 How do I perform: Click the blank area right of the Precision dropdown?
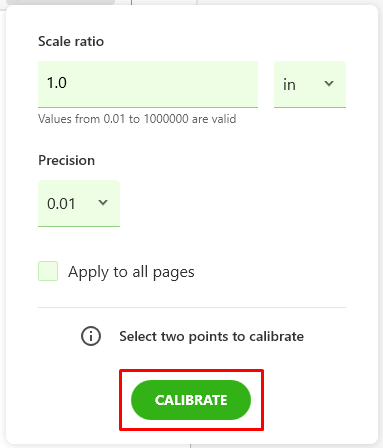coord(233,203)
